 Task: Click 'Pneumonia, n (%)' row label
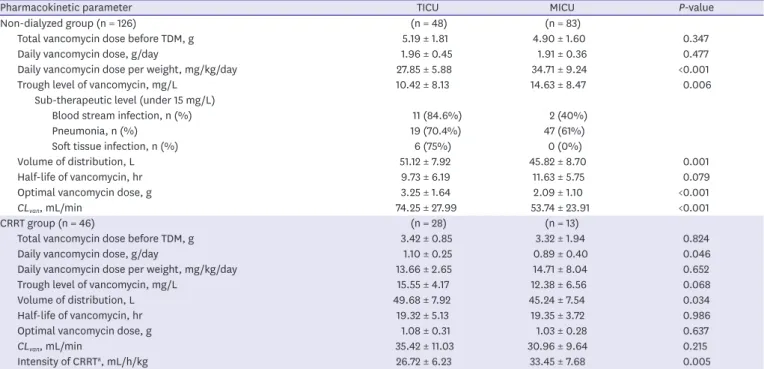click(95, 131)
